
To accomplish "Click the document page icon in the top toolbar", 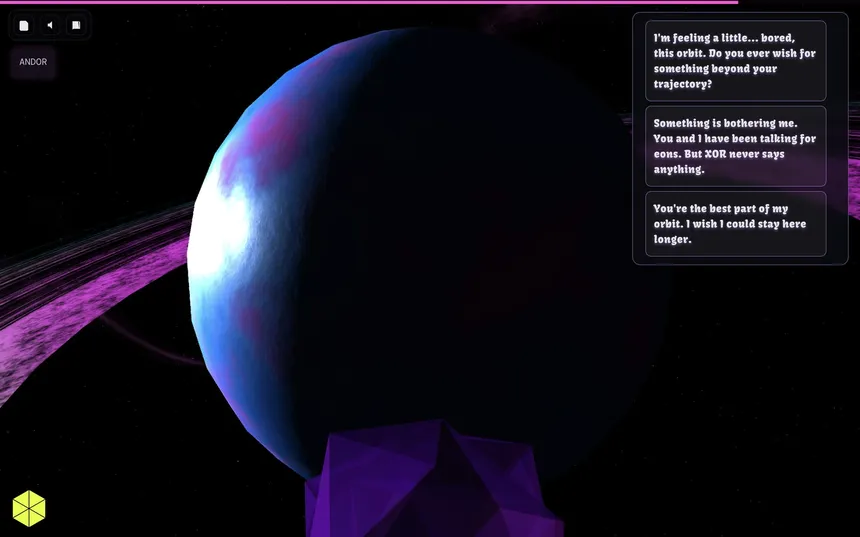I will point(24,25).
